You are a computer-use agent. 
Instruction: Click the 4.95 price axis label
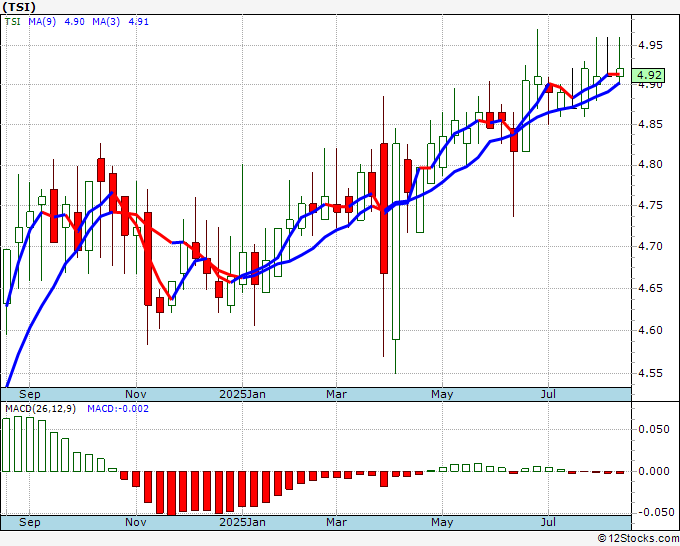pyautogui.click(x=651, y=45)
